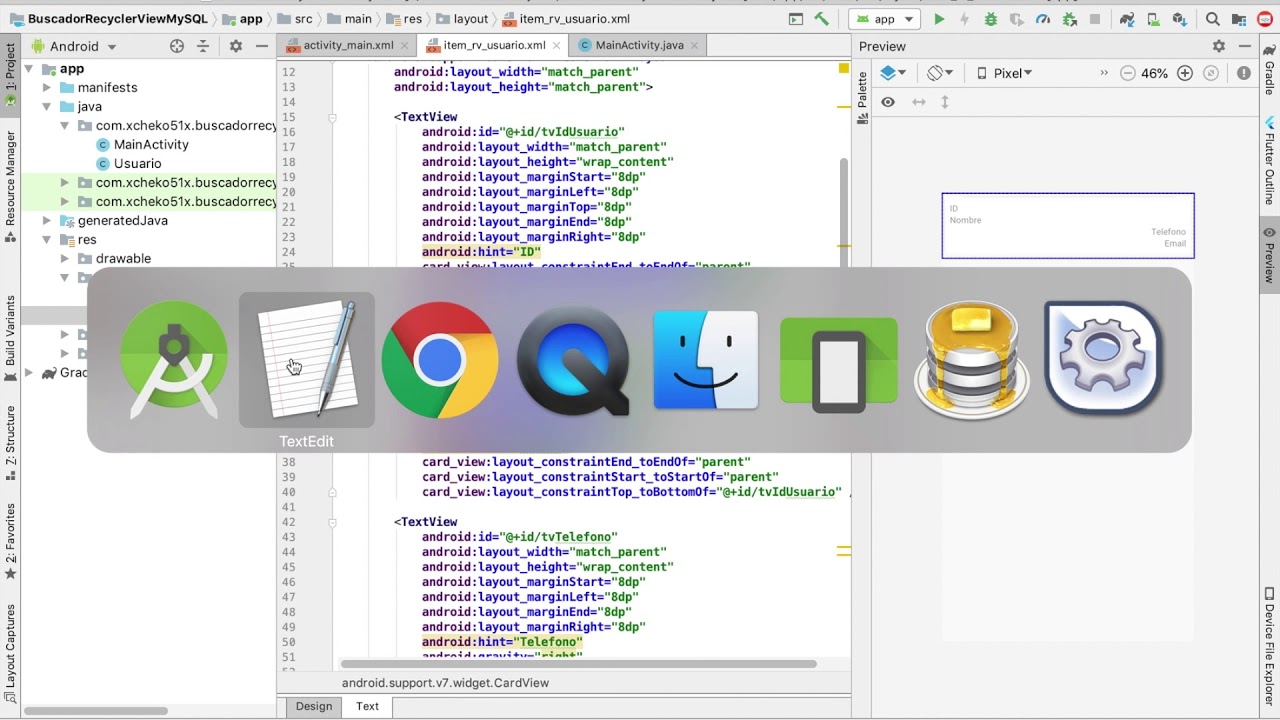The width and height of the screenshot is (1280, 720).
Task: Switch to Finder in the app switcher
Action: pyautogui.click(x=706, y=360)
